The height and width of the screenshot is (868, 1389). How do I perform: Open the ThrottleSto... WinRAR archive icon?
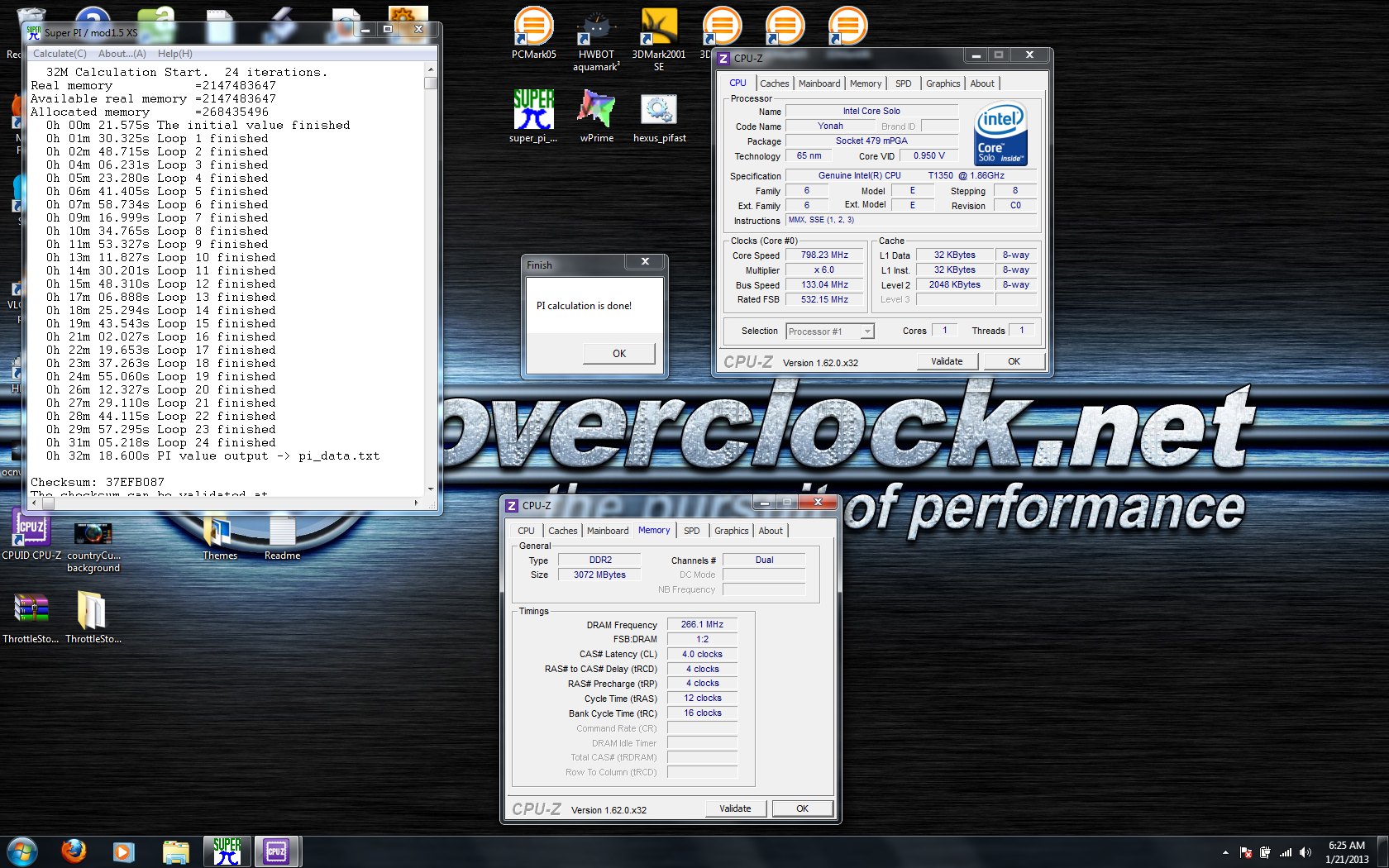[x=31, y=618]
